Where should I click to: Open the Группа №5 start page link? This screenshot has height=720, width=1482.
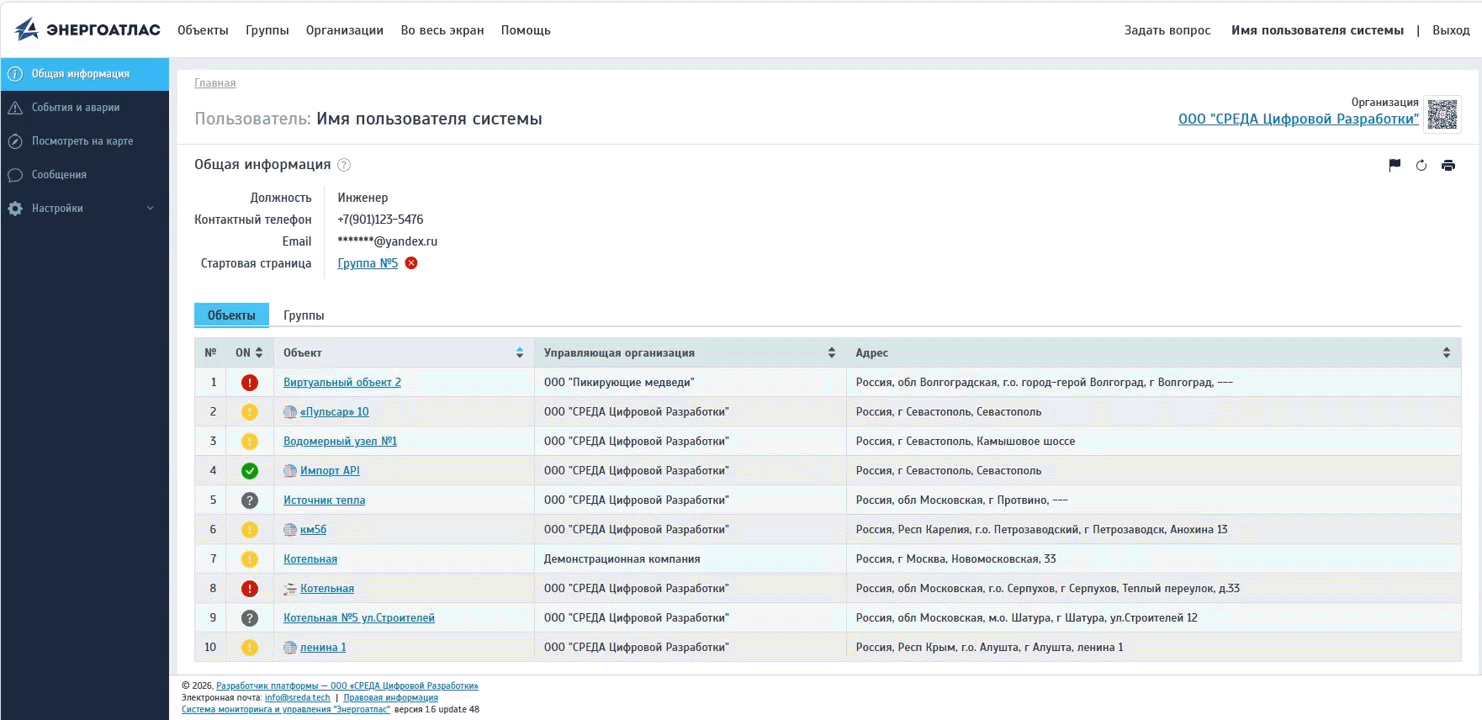[368, 263]
